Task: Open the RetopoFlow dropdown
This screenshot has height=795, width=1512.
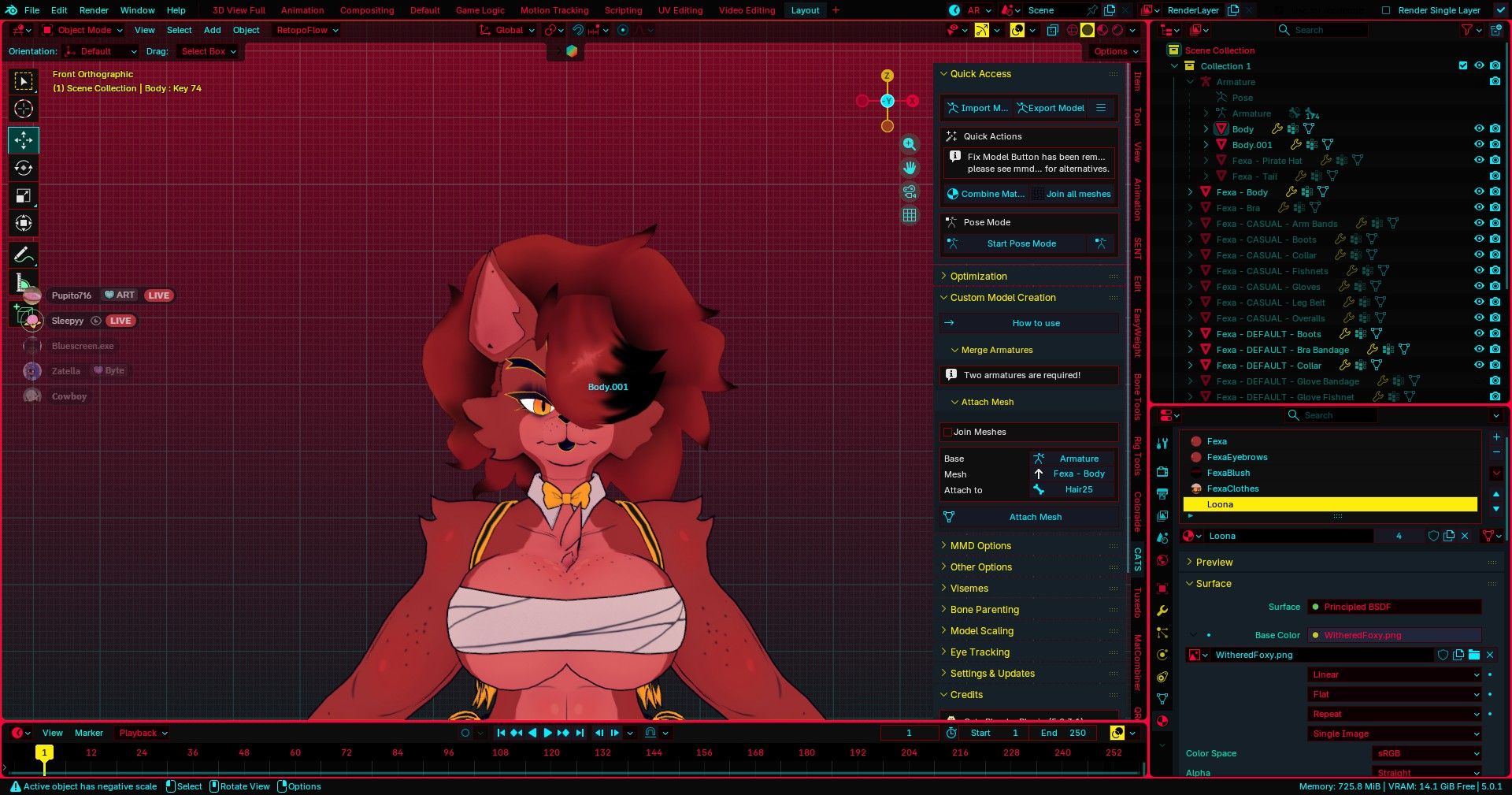Action: 307,30
